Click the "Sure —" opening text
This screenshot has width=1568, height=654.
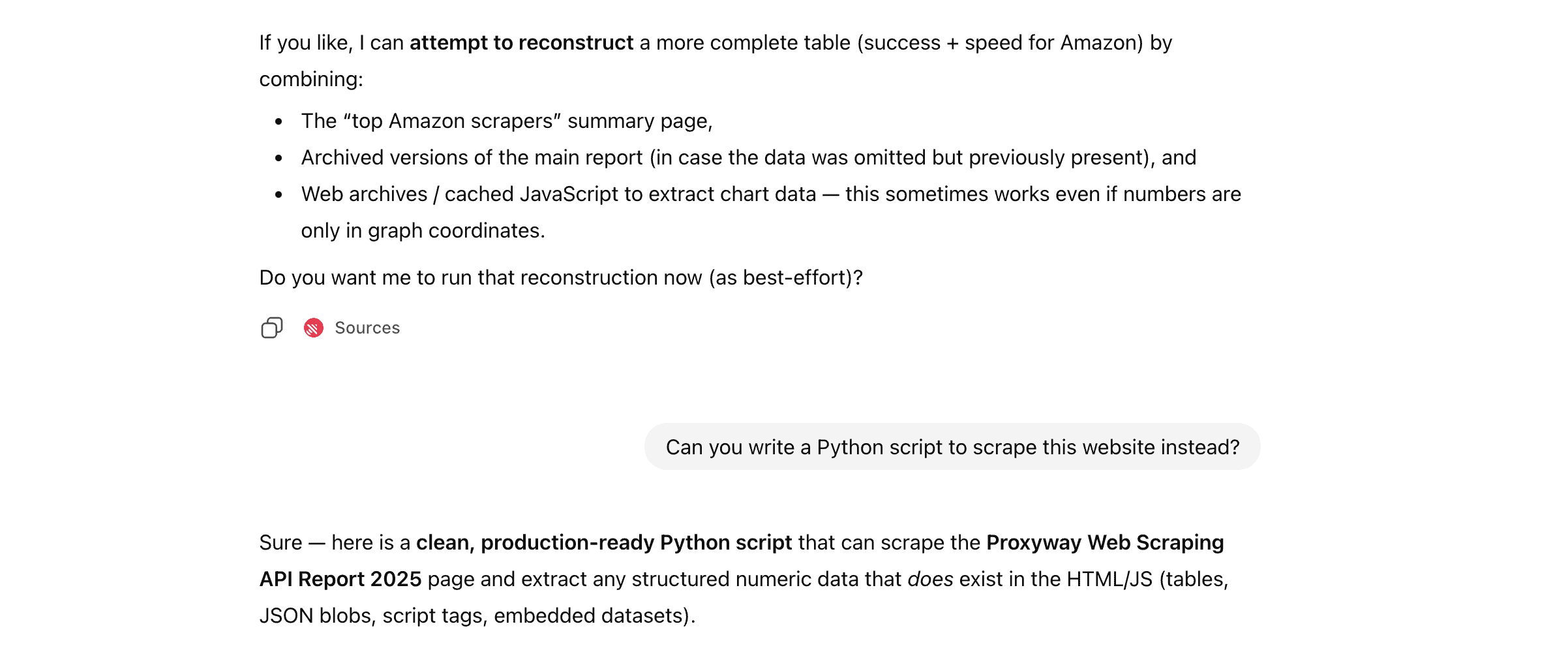click(292, 543)
